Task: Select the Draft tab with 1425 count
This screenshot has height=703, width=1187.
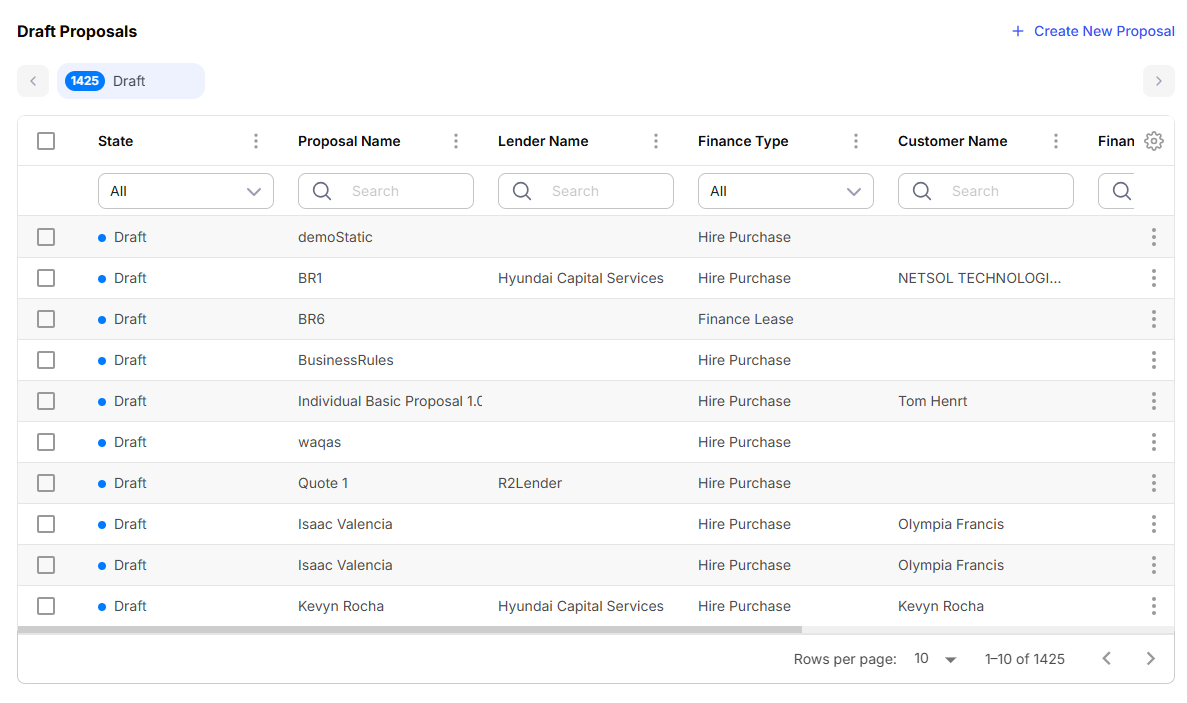Action: [130, 81]
